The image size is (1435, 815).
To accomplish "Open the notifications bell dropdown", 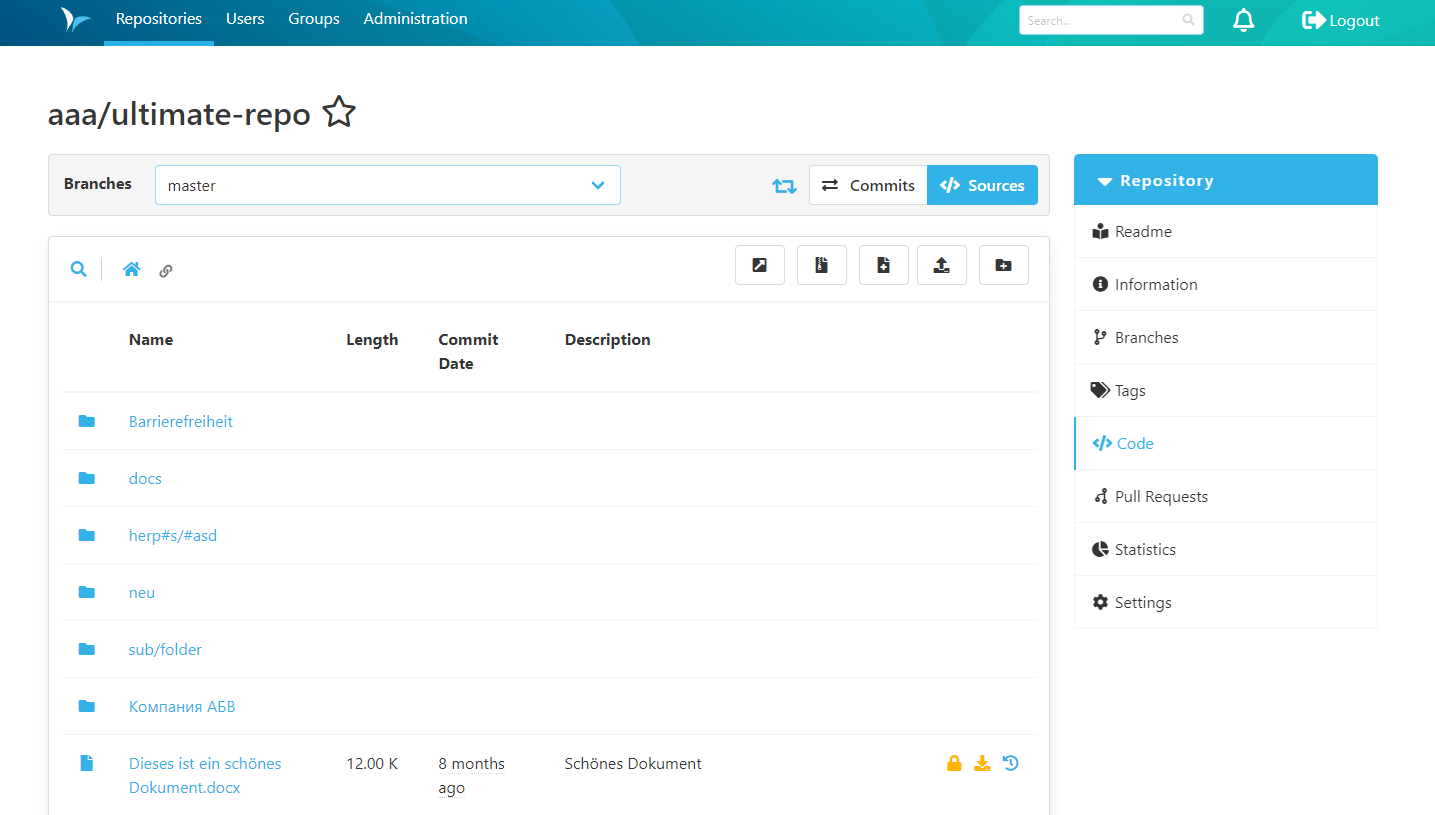I will pos(1243,19).
